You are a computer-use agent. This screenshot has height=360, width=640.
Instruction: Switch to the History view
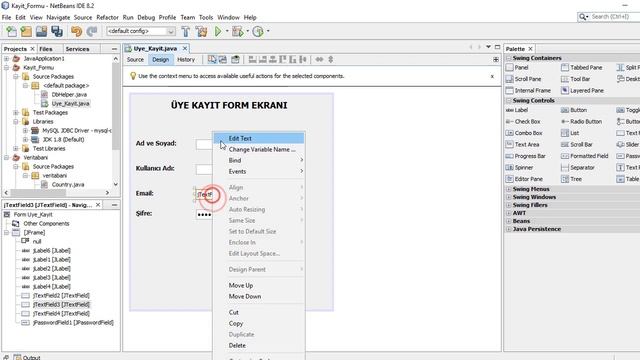[186, 60]
